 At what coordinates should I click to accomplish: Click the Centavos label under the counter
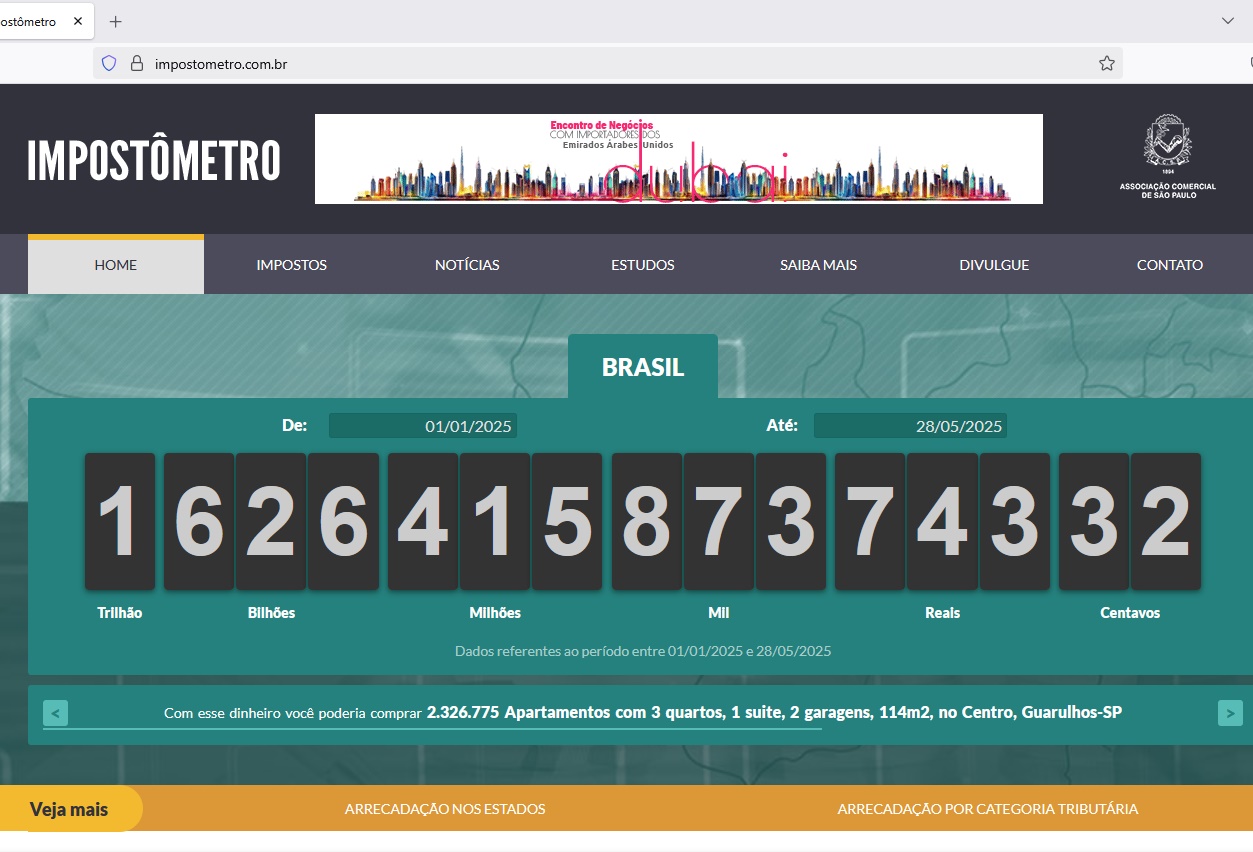(1130, 613)
